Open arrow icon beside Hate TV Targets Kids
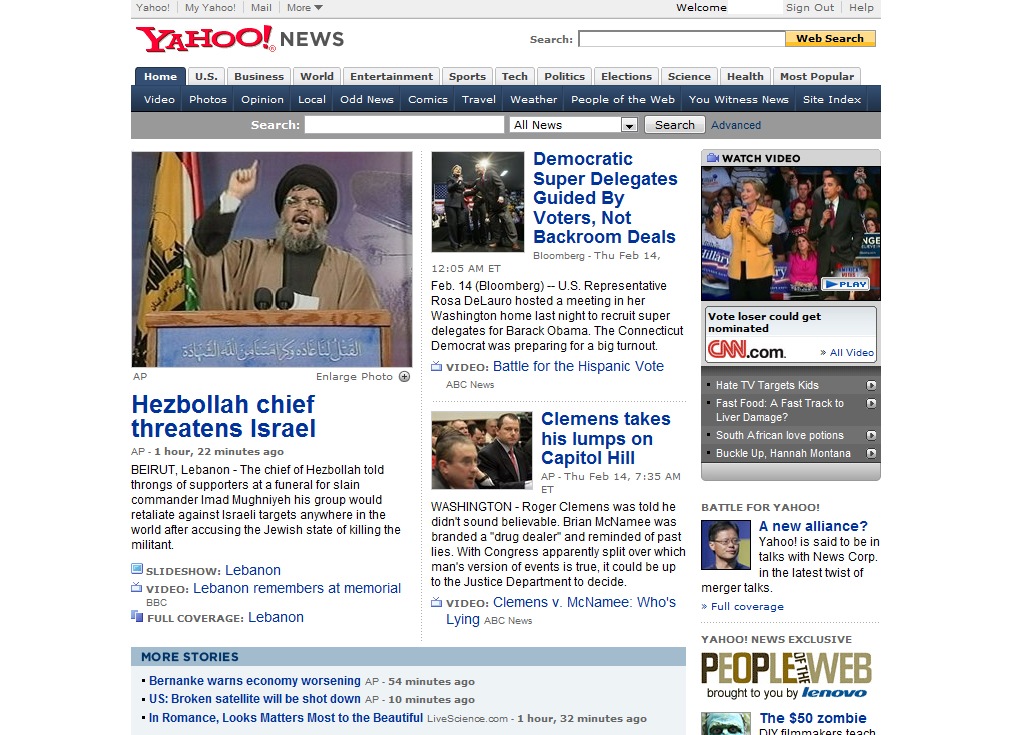 tap(871, 385)
